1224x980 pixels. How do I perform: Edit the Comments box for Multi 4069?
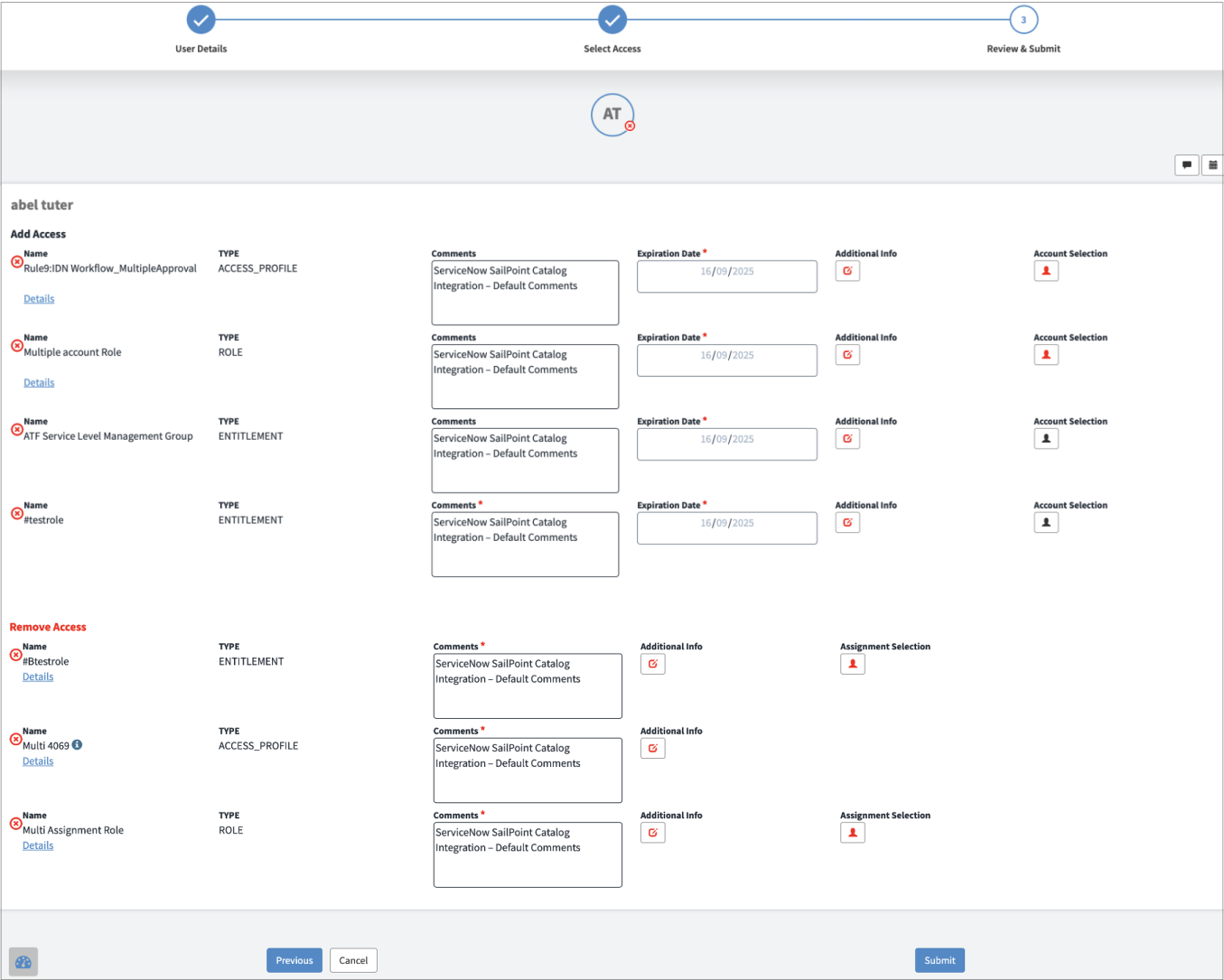528,770
